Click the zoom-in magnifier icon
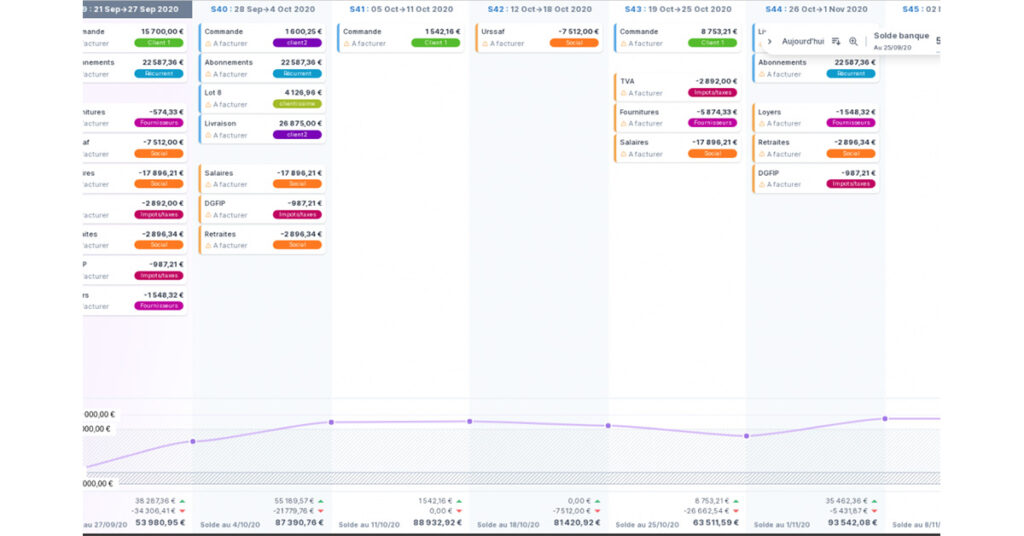Image resolution: width=1024 pixels, height=536 pixels. pos(853,41)
